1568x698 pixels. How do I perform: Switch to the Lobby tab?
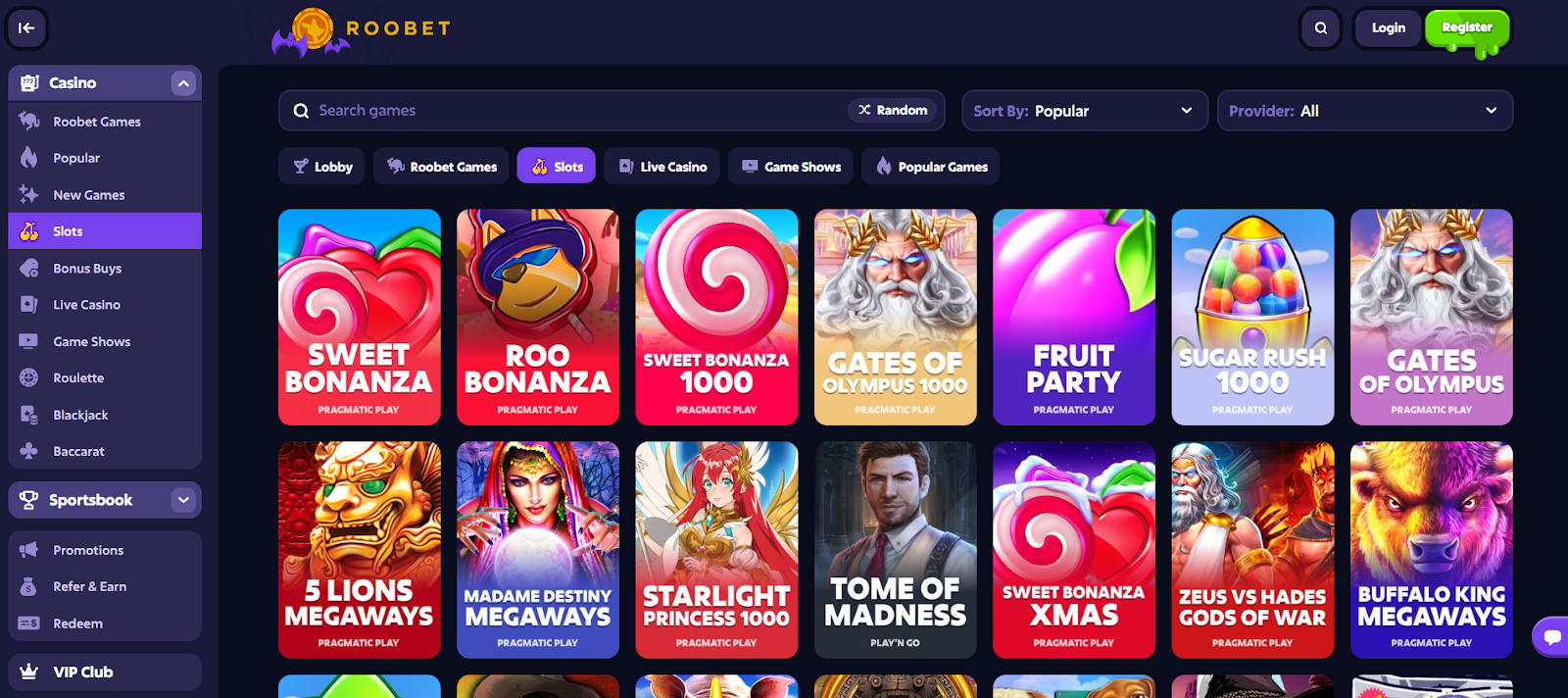coord(322,167)
